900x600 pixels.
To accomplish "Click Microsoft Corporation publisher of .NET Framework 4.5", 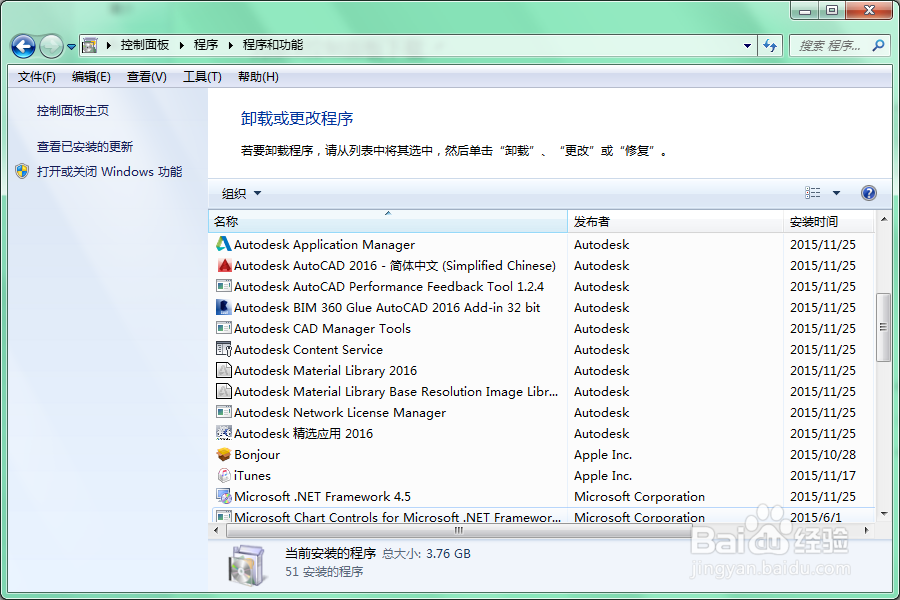I will pos(639,497).
